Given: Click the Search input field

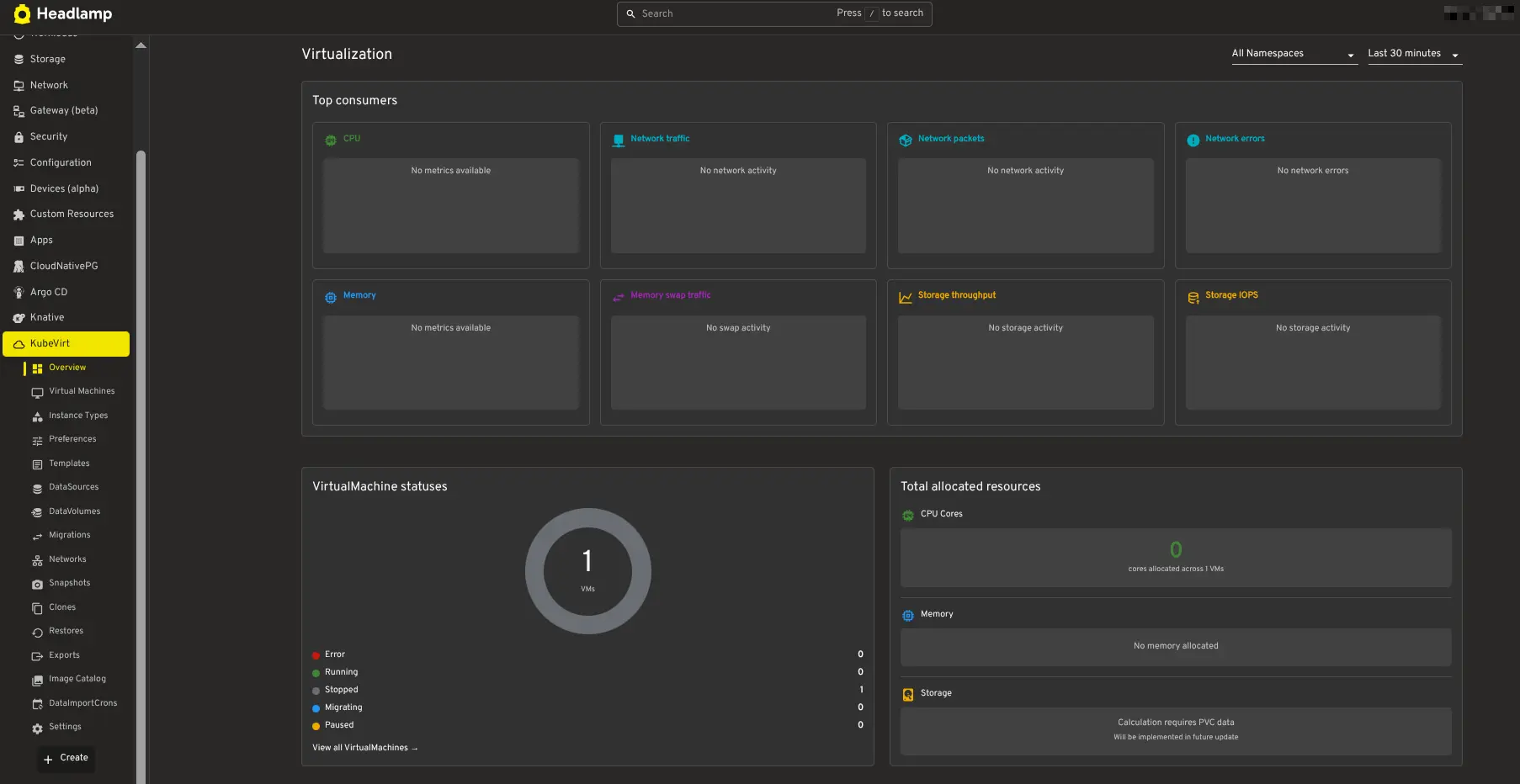Looking at the screenshot, I should [774, 13].
